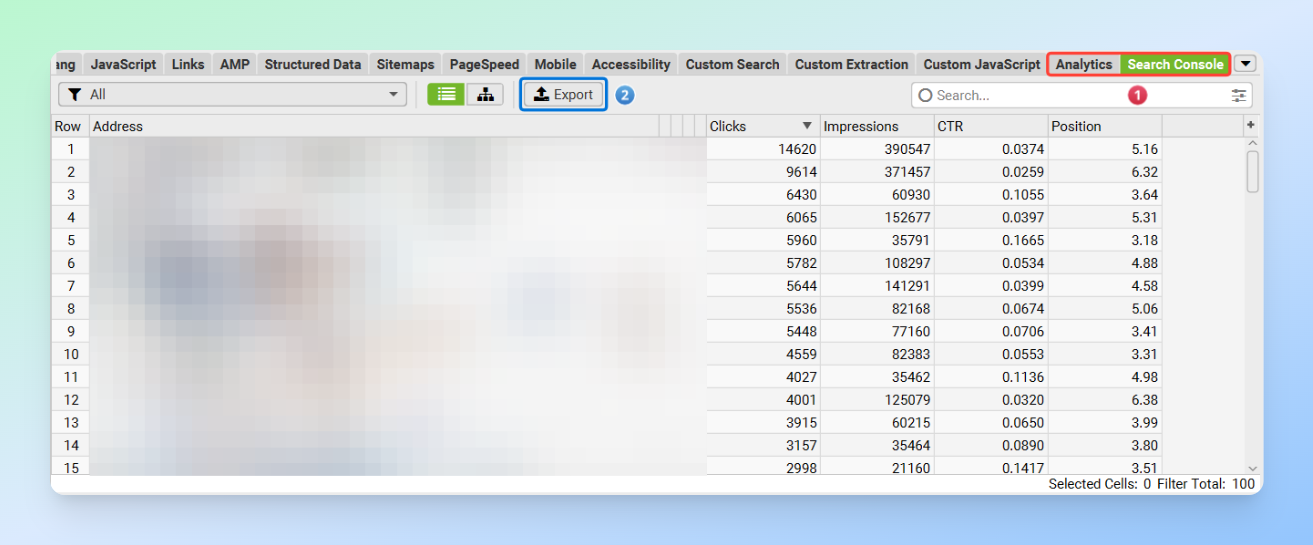1313x545 pixels.
Task: Click the vertical scrollbar thumb
Action: tap(1253, 170)
